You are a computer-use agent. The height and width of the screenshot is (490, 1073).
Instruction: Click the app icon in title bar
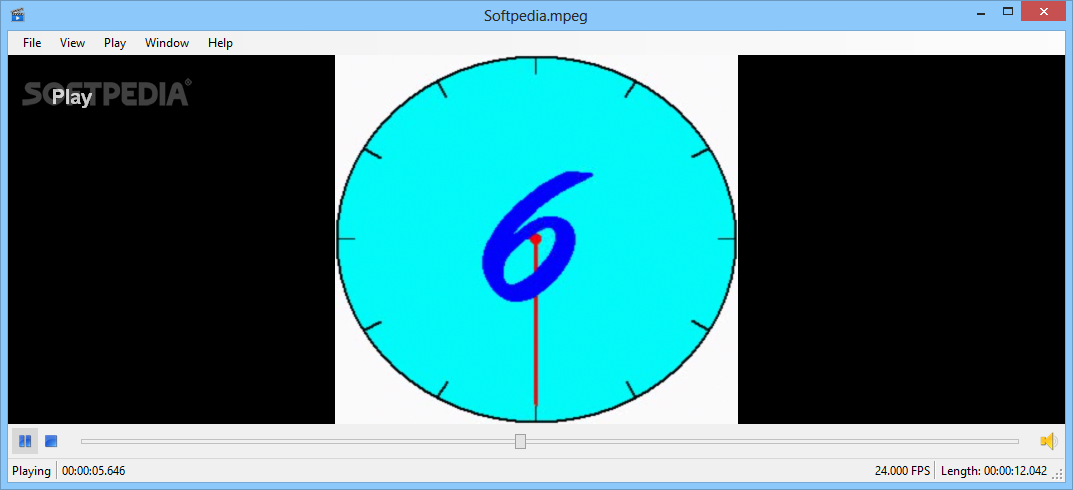(18, 14)
